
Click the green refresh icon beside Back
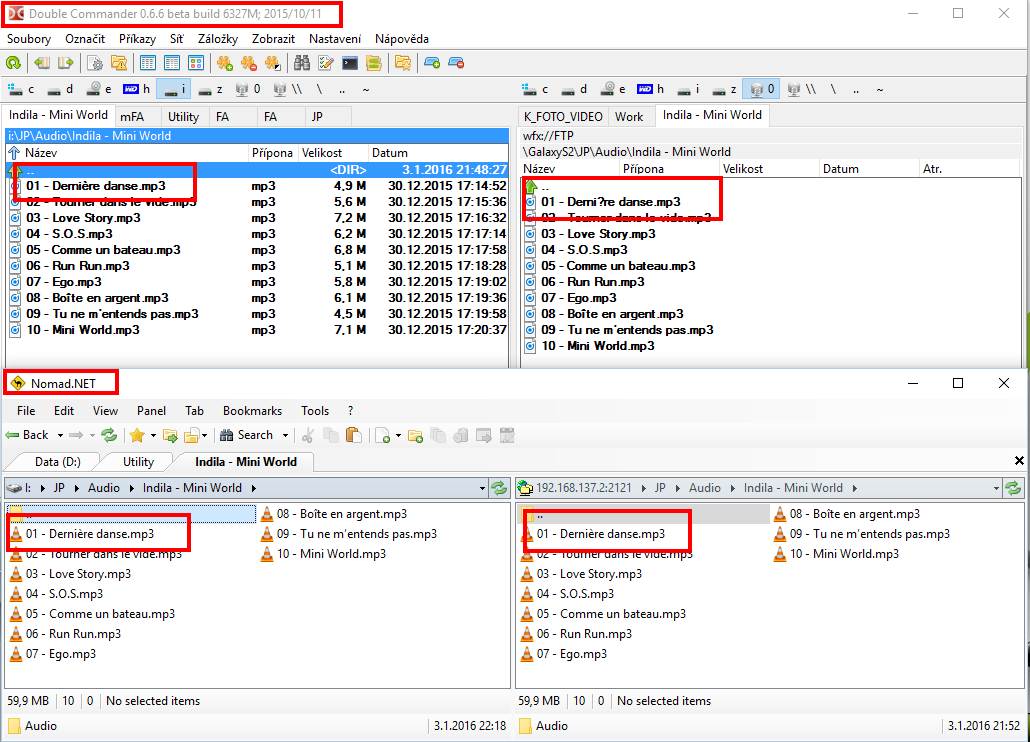tap(109, 435)
